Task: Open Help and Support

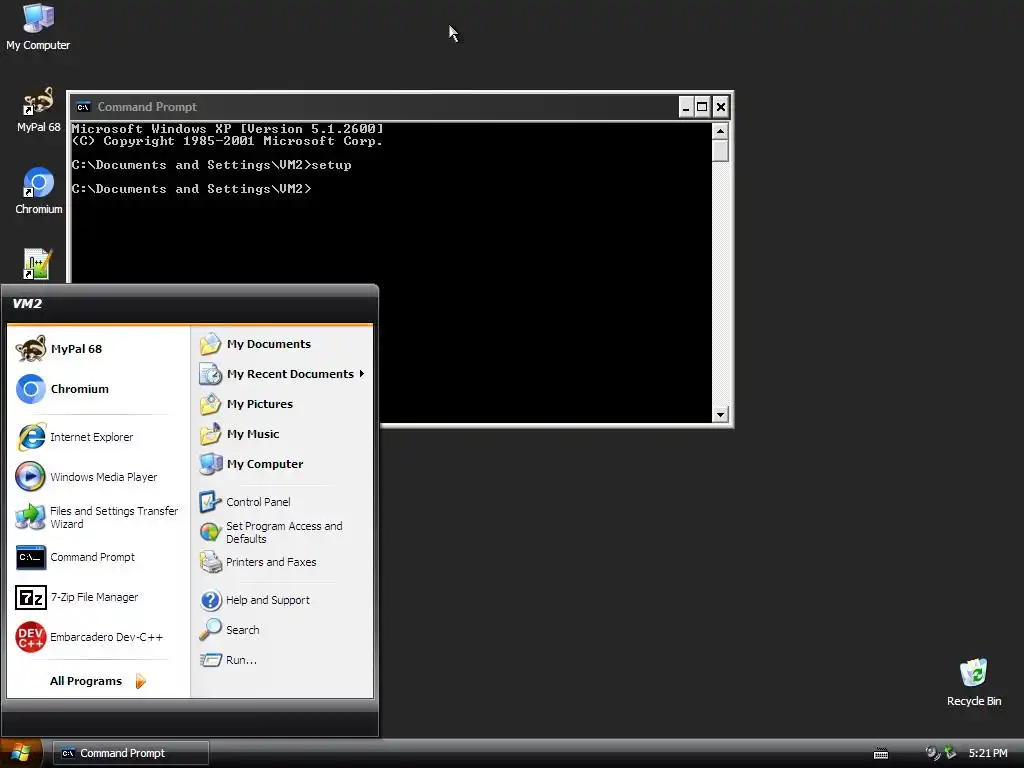Action: pos(282,600)
